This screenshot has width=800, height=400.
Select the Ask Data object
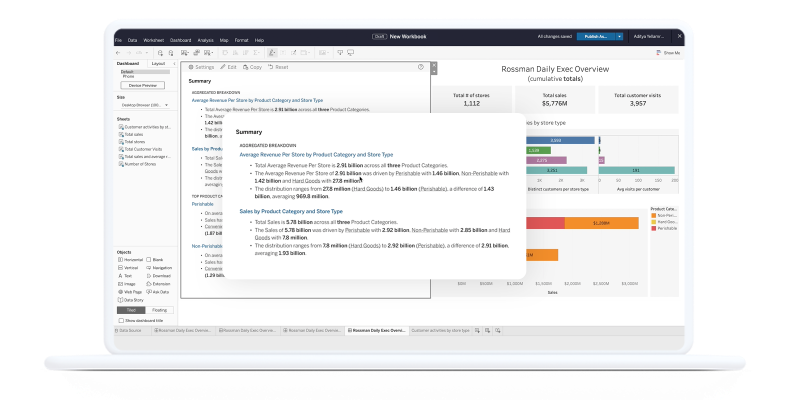(158, 292)
